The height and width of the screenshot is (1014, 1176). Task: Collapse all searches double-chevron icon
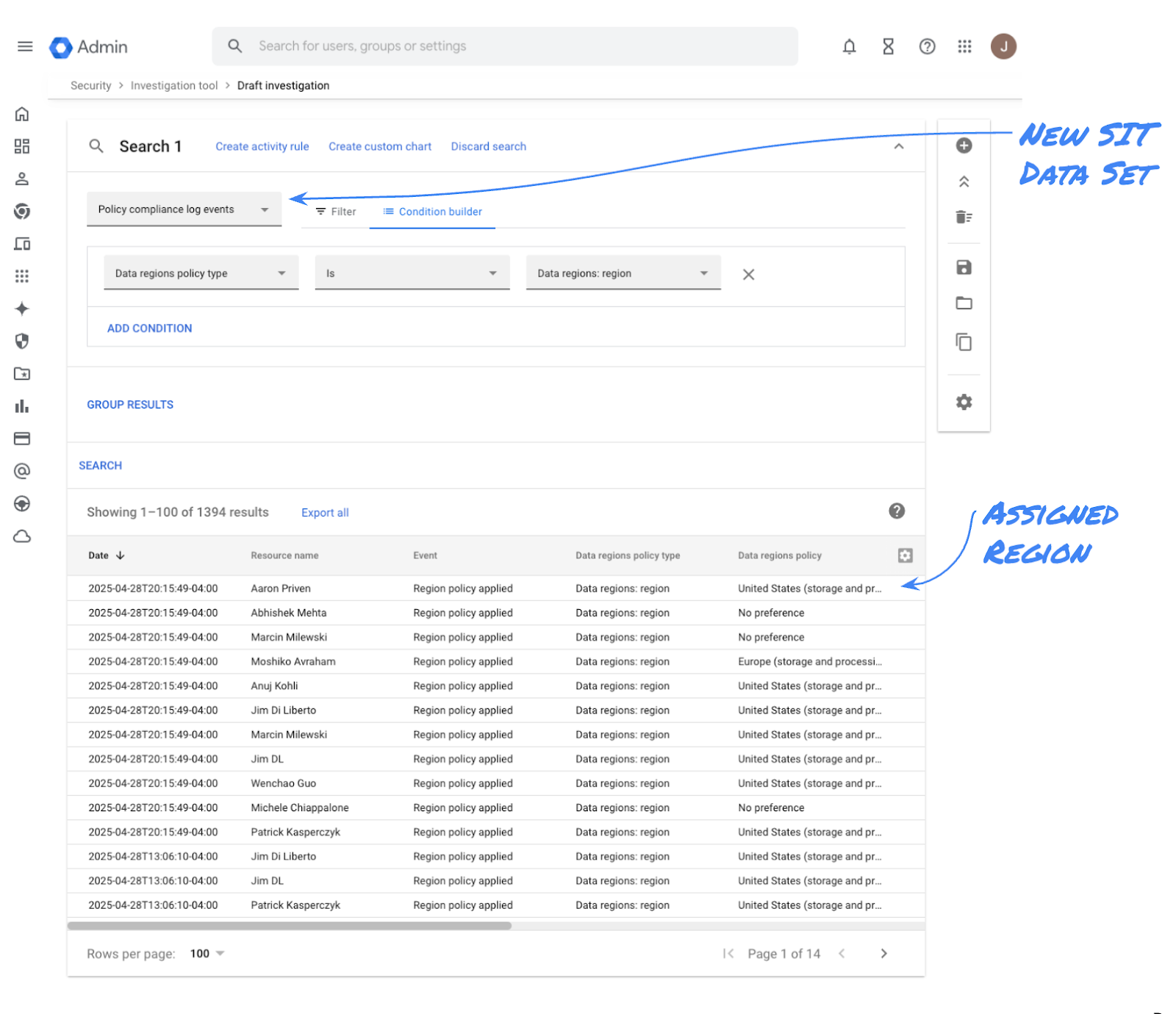pyautogui.click(x=964, y=181)
